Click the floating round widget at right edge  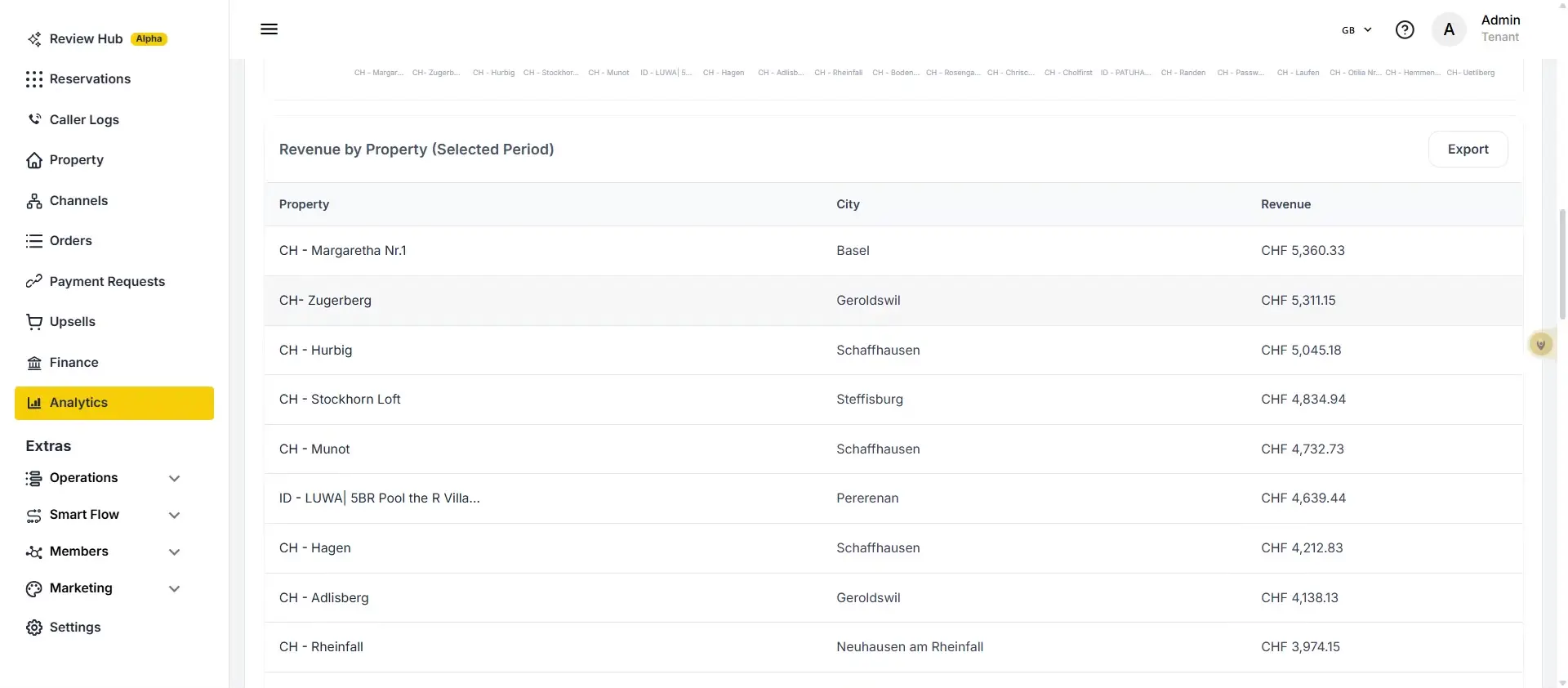point(1541,345)
